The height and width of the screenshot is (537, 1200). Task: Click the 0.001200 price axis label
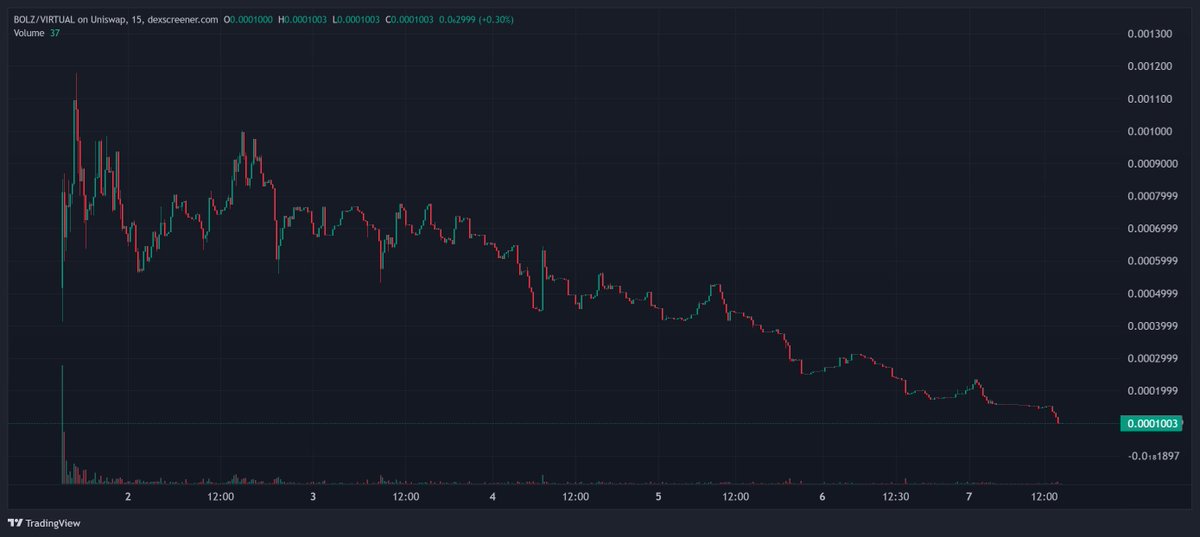pos(1150,67)
